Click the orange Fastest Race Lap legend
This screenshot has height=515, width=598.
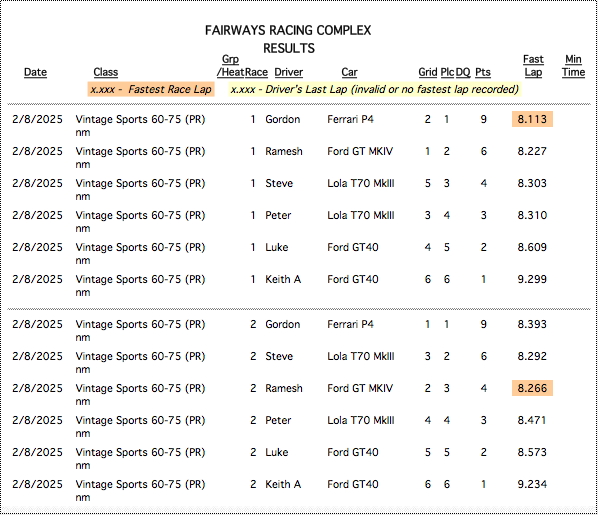point(151,89)
